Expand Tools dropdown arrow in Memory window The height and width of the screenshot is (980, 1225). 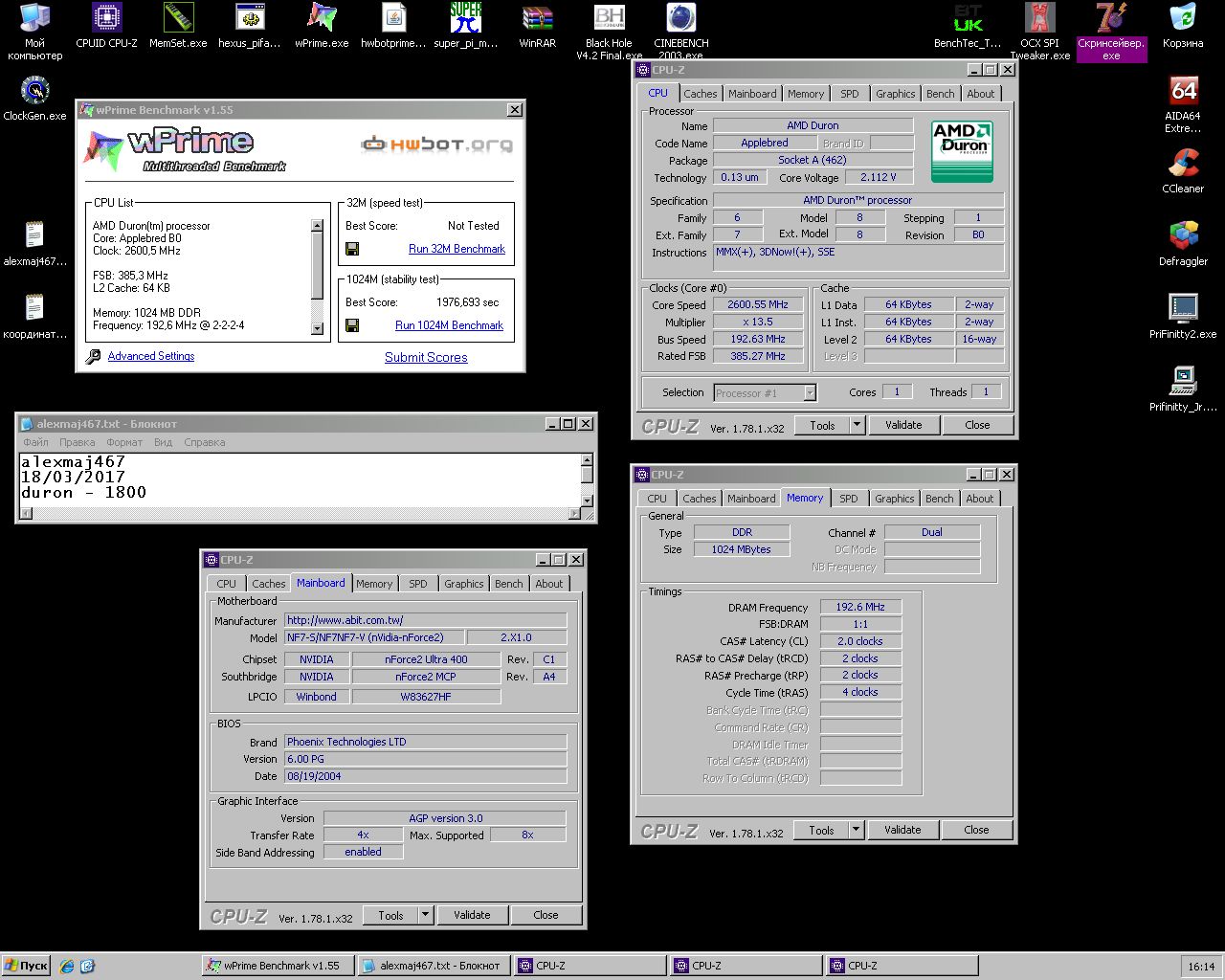(856, 830)
